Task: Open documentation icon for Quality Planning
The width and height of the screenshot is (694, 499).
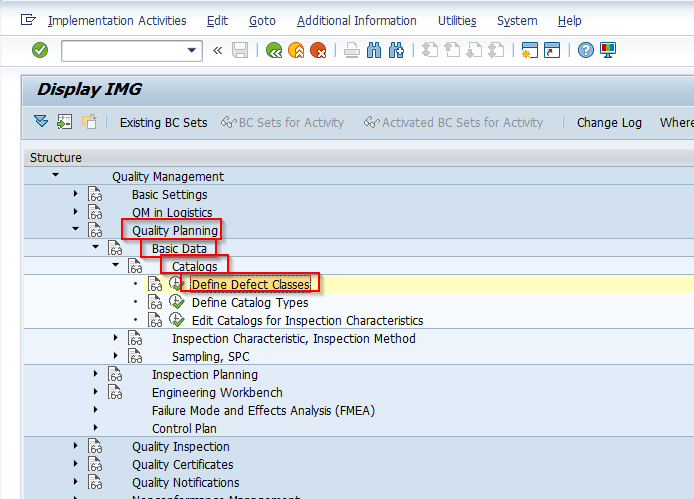Action: (95, 230)
